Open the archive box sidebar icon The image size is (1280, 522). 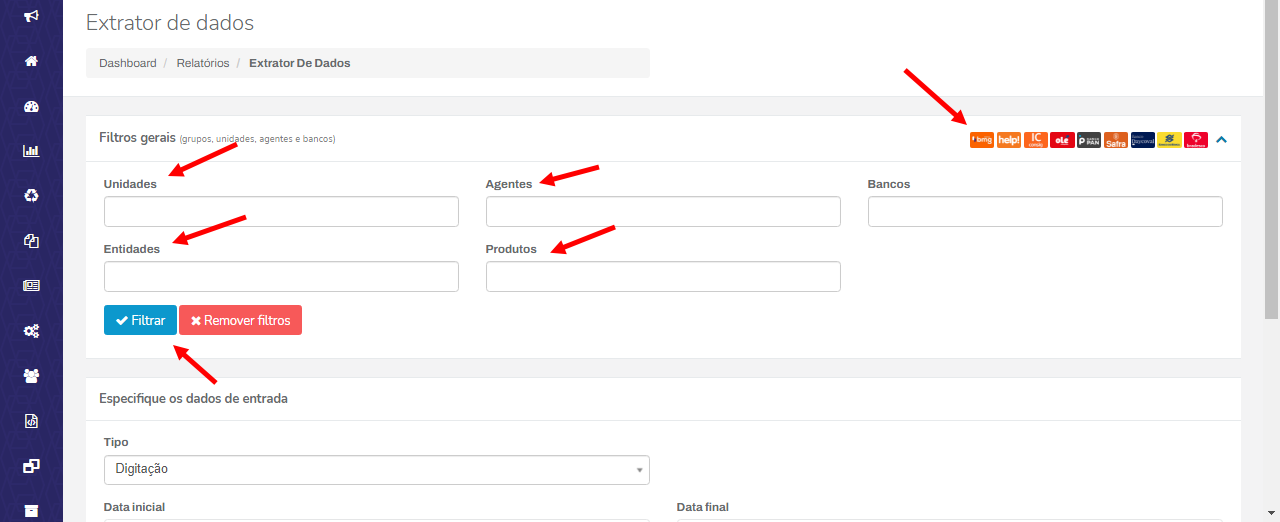coord(31,511)
